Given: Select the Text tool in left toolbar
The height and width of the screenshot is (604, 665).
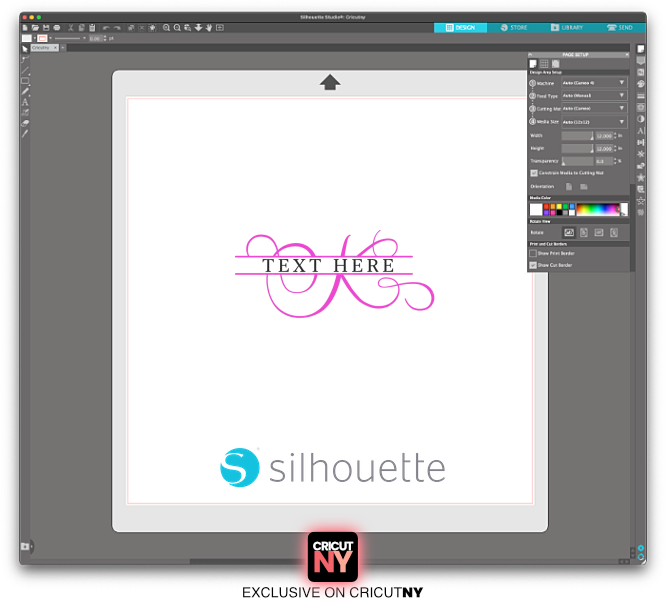Looking at the screenshot, I should pos(25,101).
